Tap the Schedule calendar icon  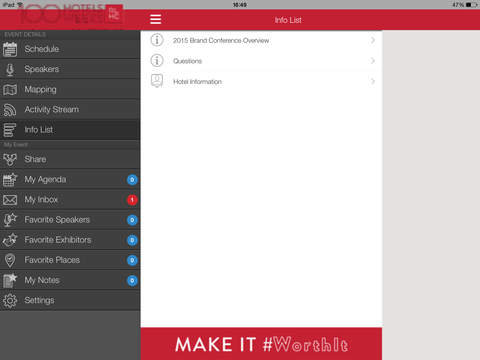tap(10, 49)
